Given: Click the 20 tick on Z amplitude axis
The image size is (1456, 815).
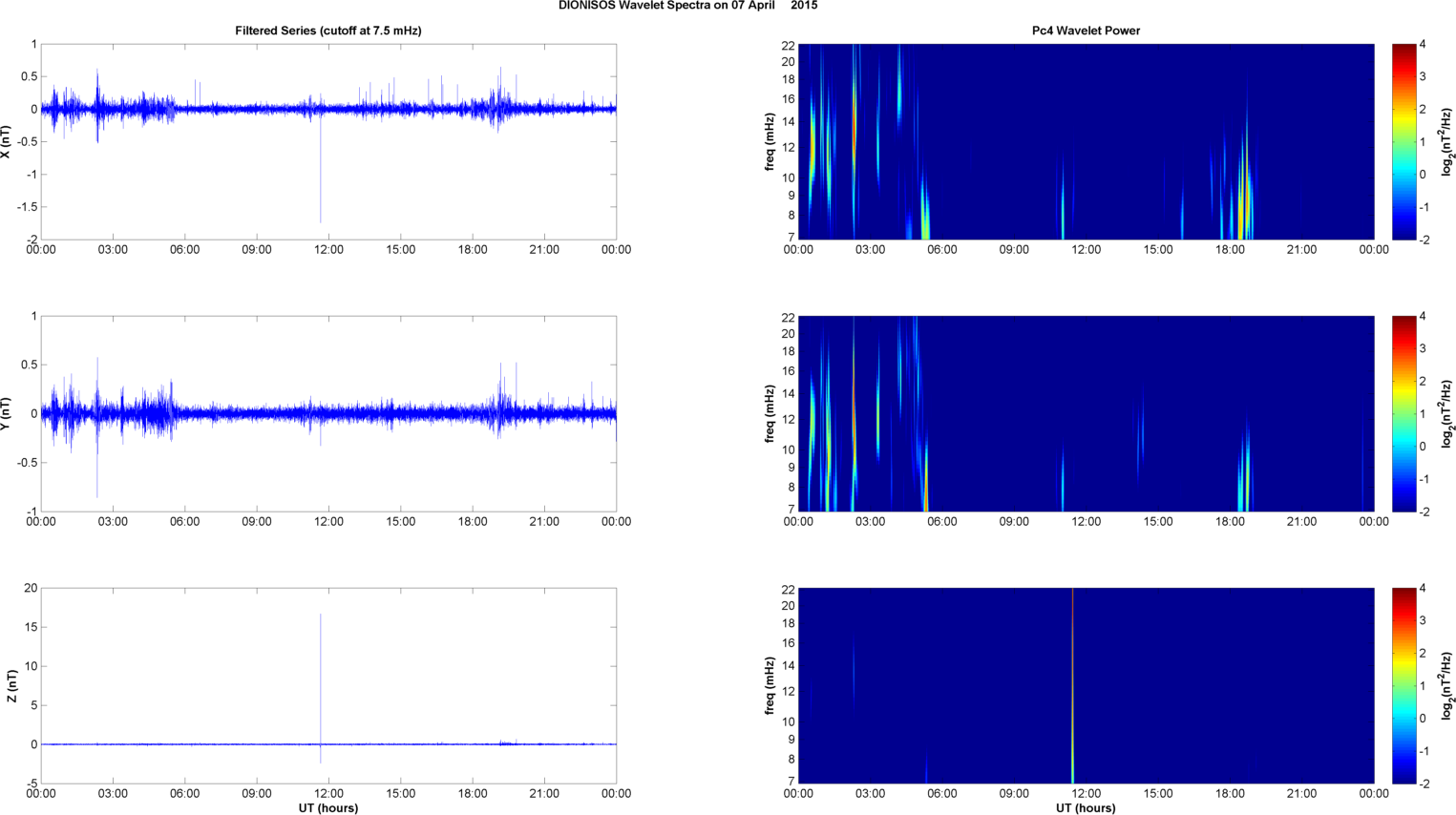Looking at the screenshot, I should pyautogui.click(x=32, y=588).
